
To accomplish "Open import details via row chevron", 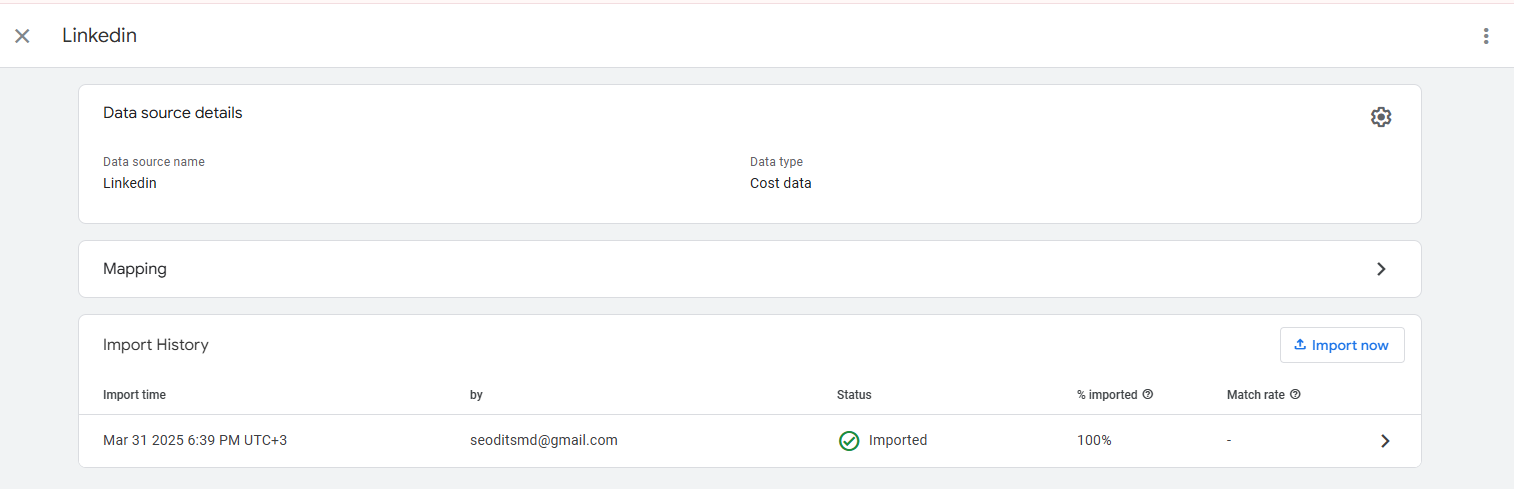I will pos(1385,441).
